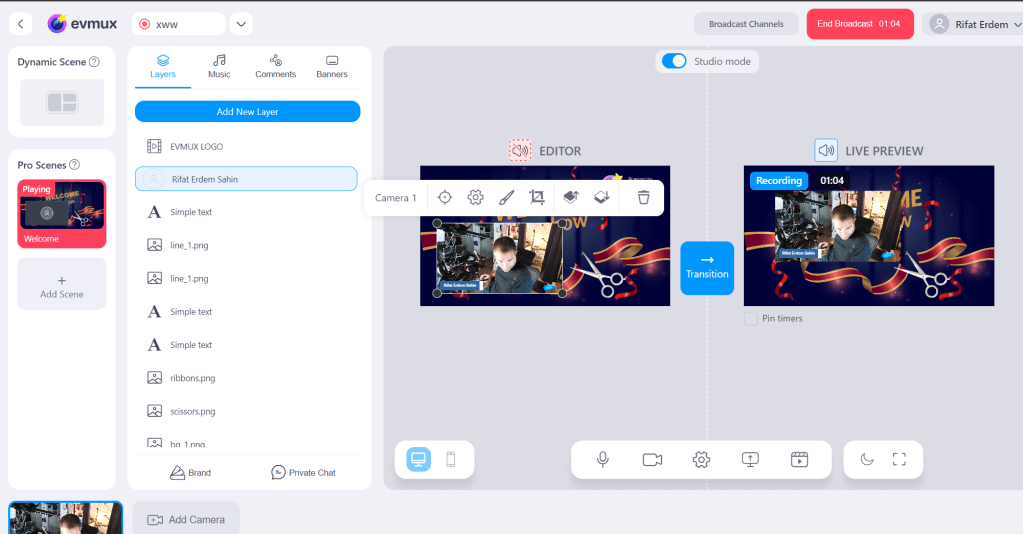Select the camera feed thumbnail at bottom
Viewport: 1023px width, 534px height.
click(x=65, y=518)
